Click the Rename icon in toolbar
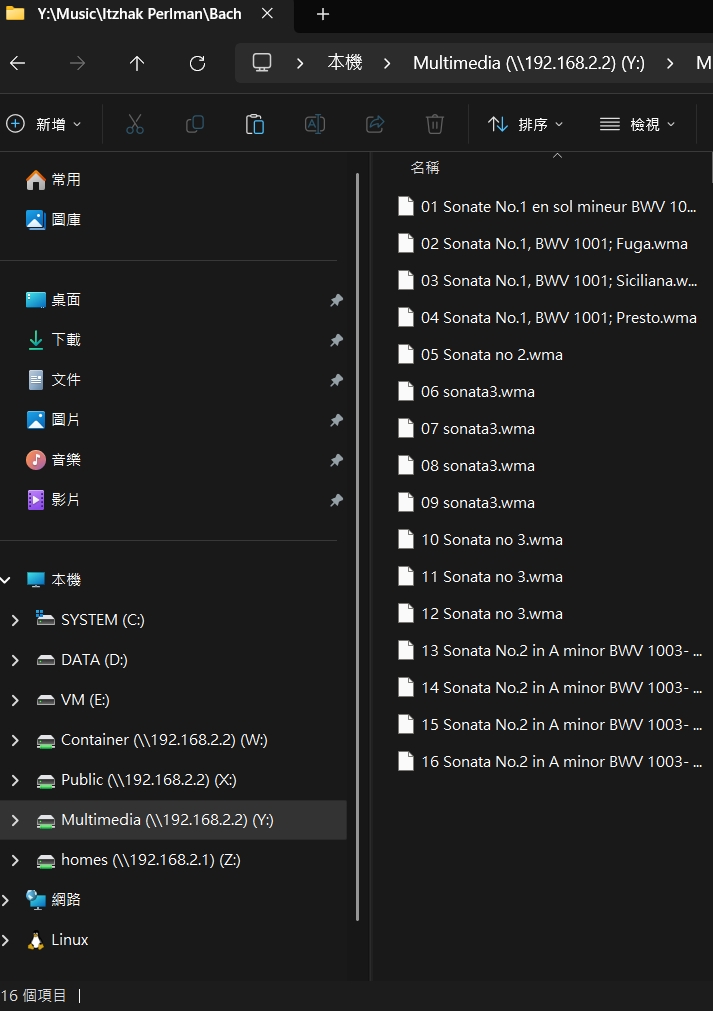 tap(315, 124)
